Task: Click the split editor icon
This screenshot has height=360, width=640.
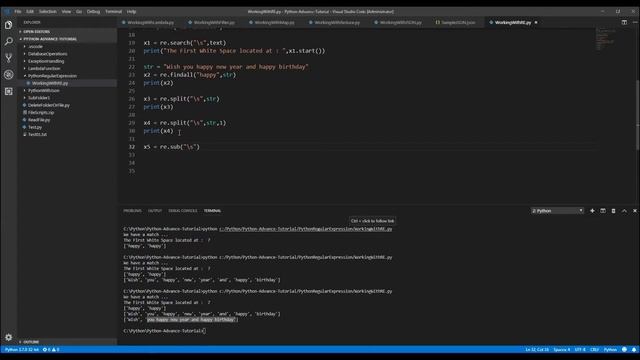Action: 624,22
